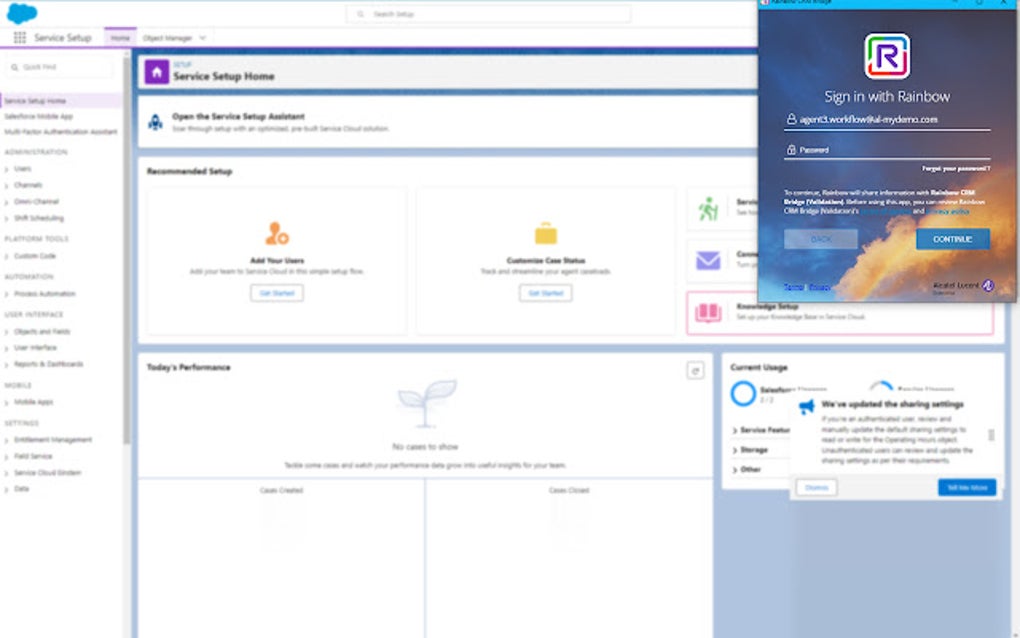Select the Home tab
Image resolution: width=1020 pixels, height=638 pixels.
click(119, 36)
